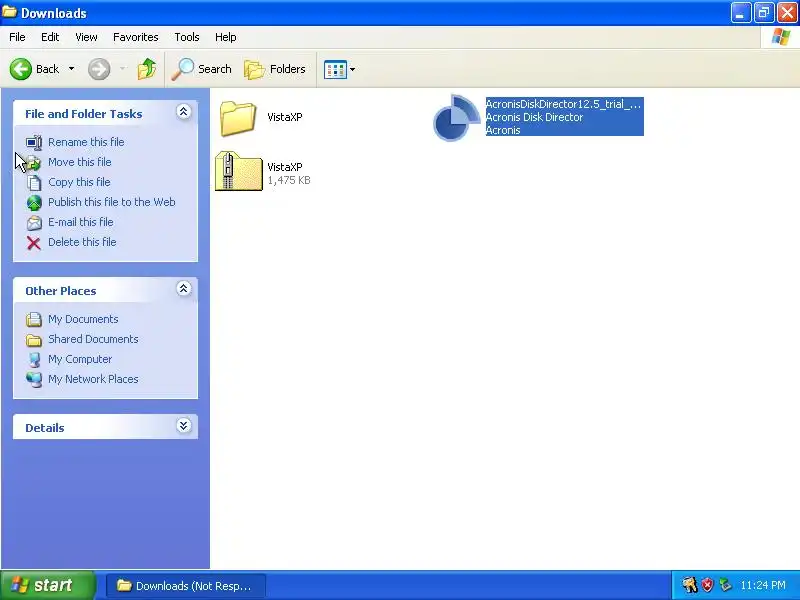Click the Copy this file icon
The width and height of the screenshot is (800, 600).
click(34, 182)
